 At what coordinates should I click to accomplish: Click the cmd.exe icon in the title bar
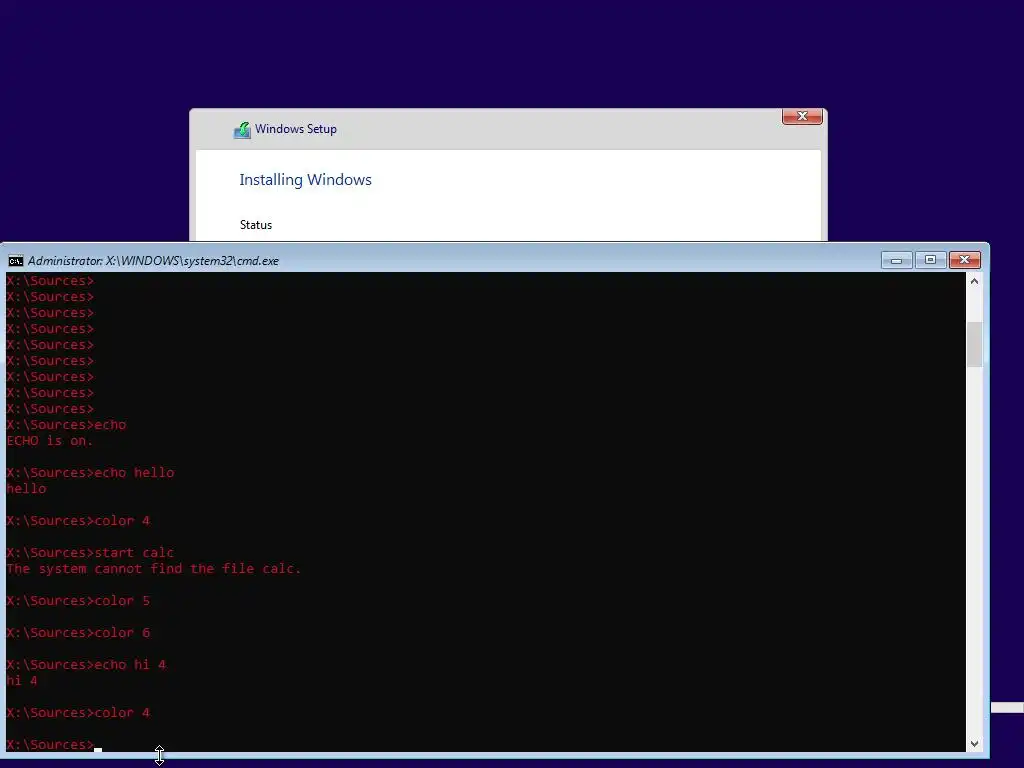[16, 261]
